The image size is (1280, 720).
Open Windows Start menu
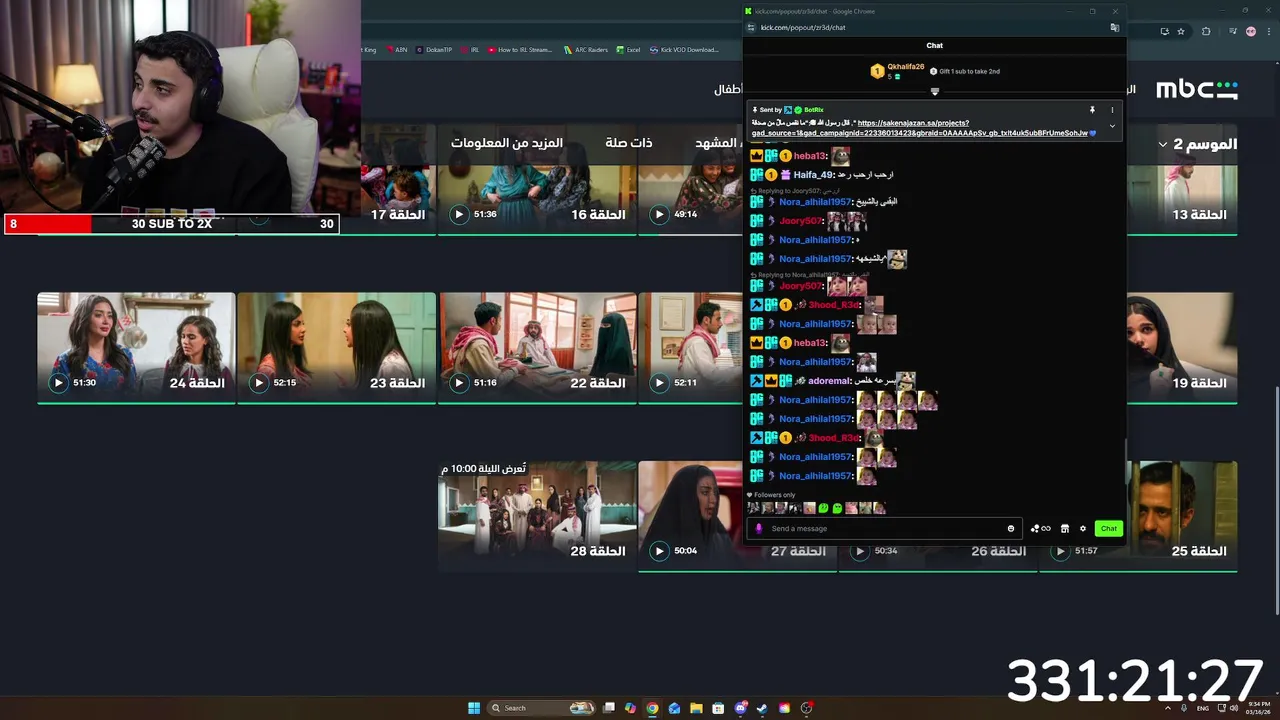point(474,708)
